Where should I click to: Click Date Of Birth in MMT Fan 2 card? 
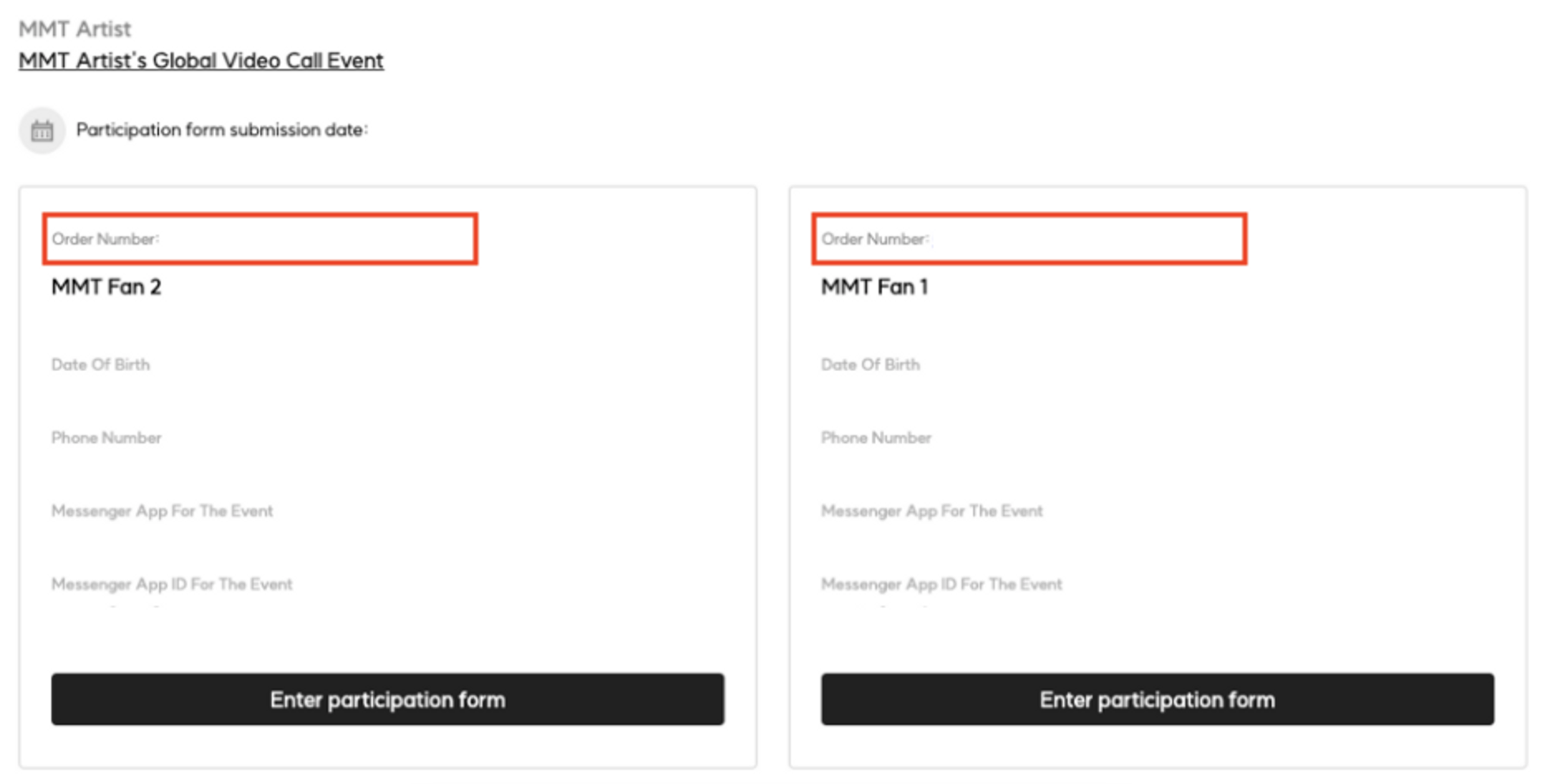pyautogui.click(x=101, y=365)
